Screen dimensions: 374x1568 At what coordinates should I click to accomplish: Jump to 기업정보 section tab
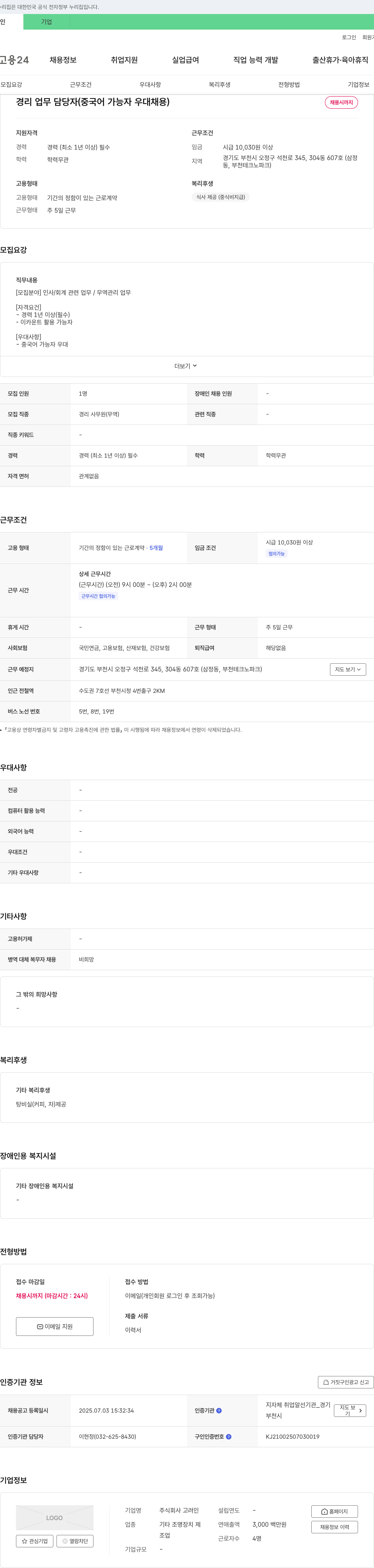pyautogui.click(x=358, y=85)
